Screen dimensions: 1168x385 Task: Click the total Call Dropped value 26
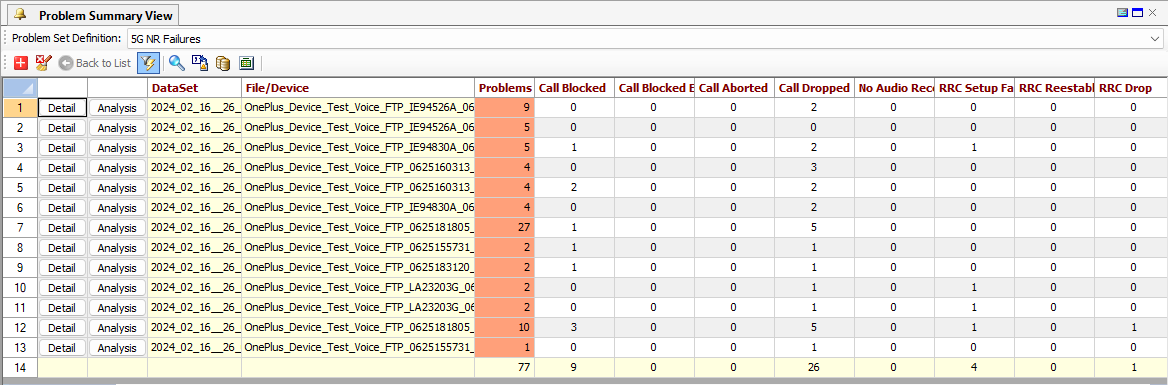(814, 368)
